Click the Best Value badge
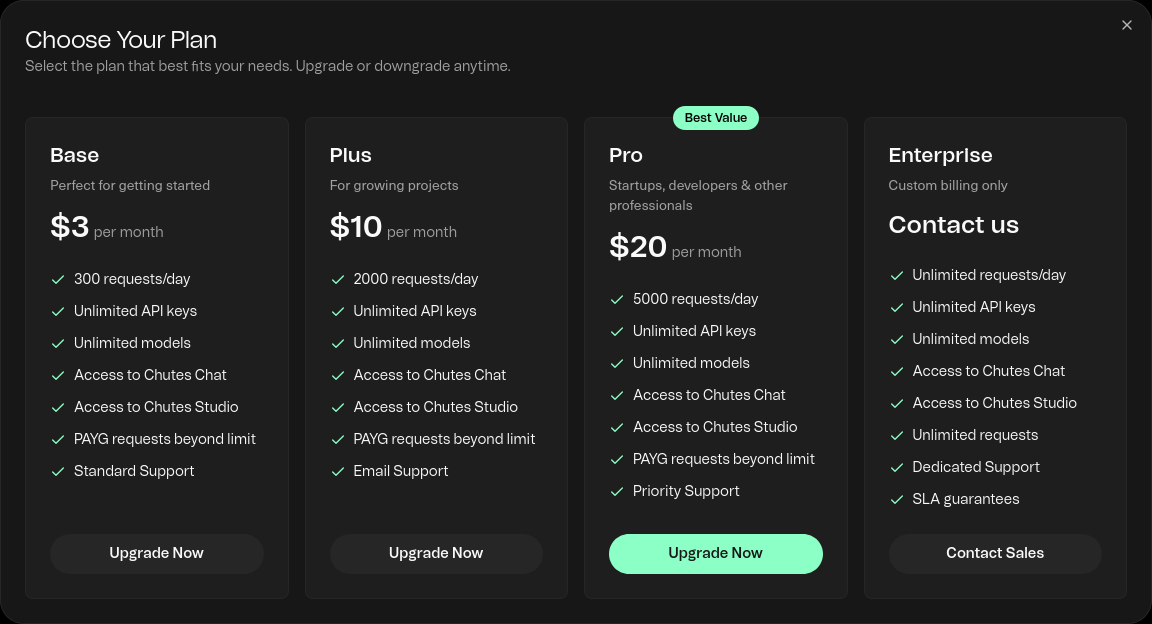Image resolution: width=1152 pixels, height=624 pixels. (716, 118)
